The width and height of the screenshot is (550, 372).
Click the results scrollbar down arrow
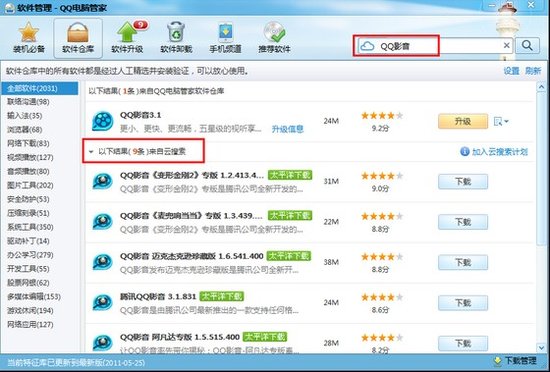tap(542, 348)
